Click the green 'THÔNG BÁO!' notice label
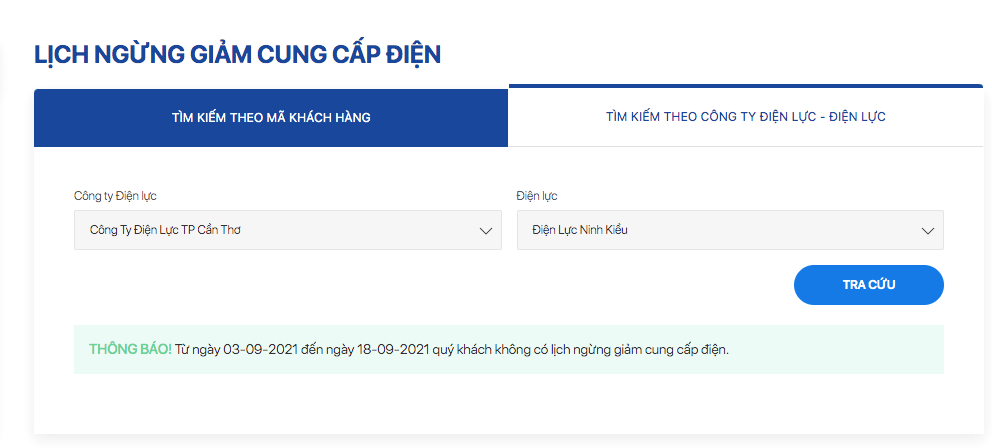The height and width of the screenshot is (448, 992). coord(130,350)
